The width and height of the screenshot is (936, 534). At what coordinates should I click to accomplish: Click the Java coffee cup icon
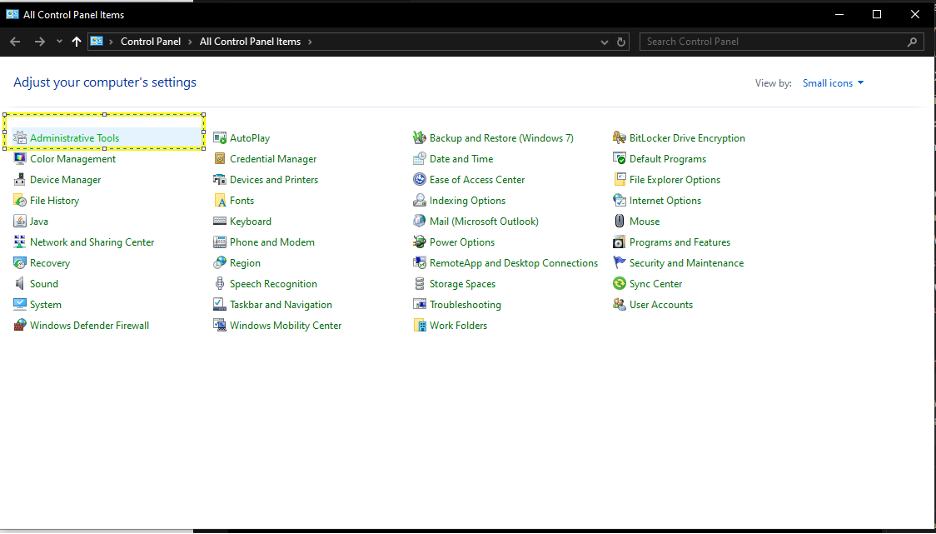click(20, 221)
